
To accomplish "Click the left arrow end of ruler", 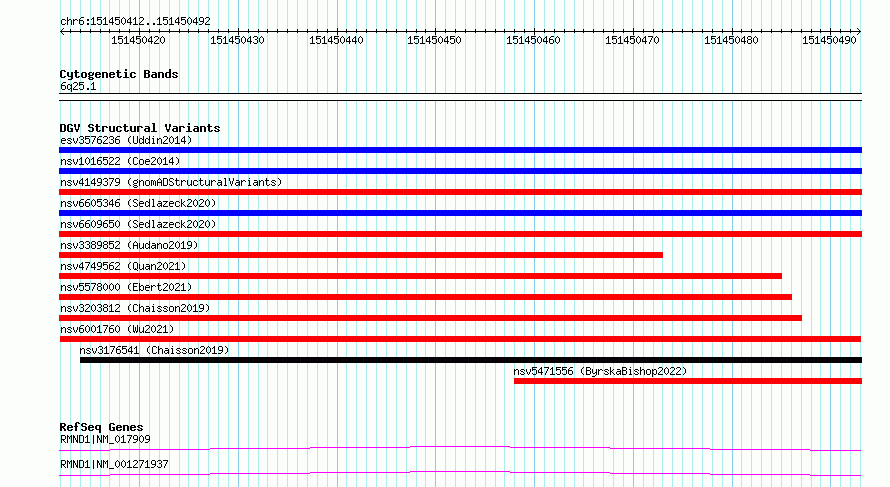I will tap(62, 31).
